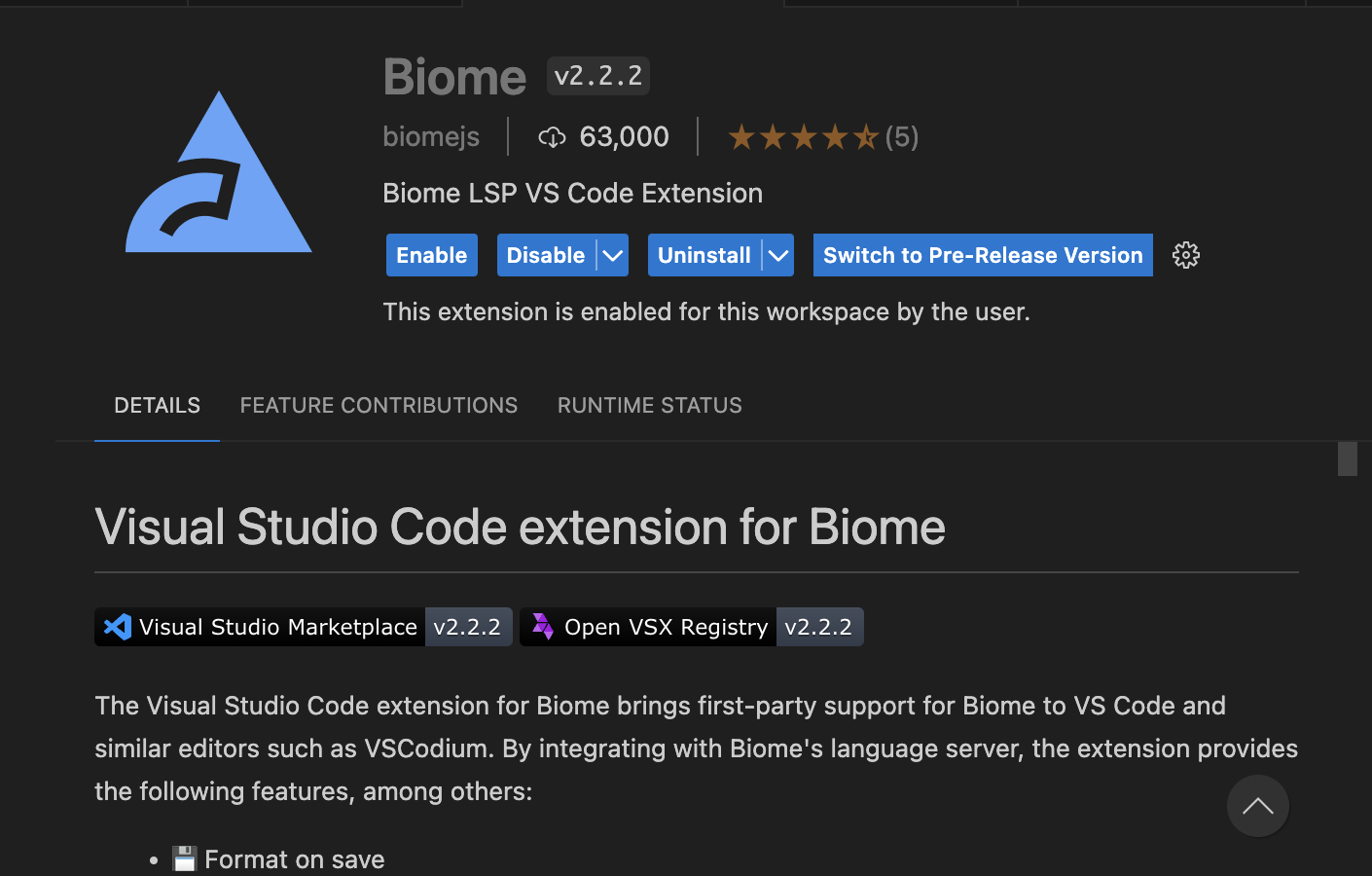This screenshot has height=876, width=1372.
Task: Expand the Uninstall dropdown arrow
Action: coord(778,255)
